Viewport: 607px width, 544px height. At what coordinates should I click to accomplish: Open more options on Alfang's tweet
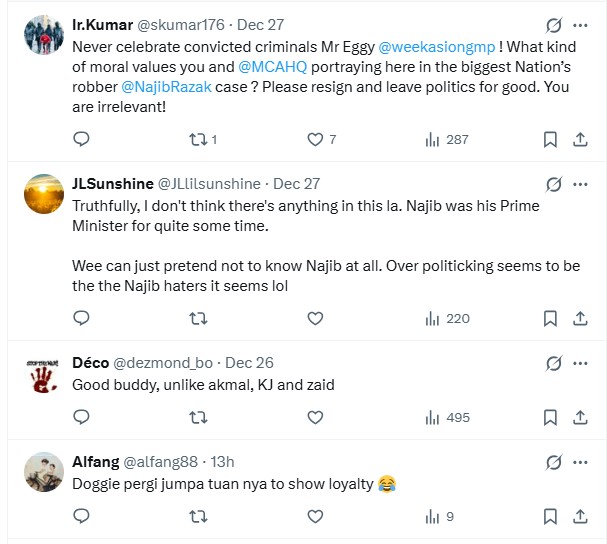click(581, 462)
